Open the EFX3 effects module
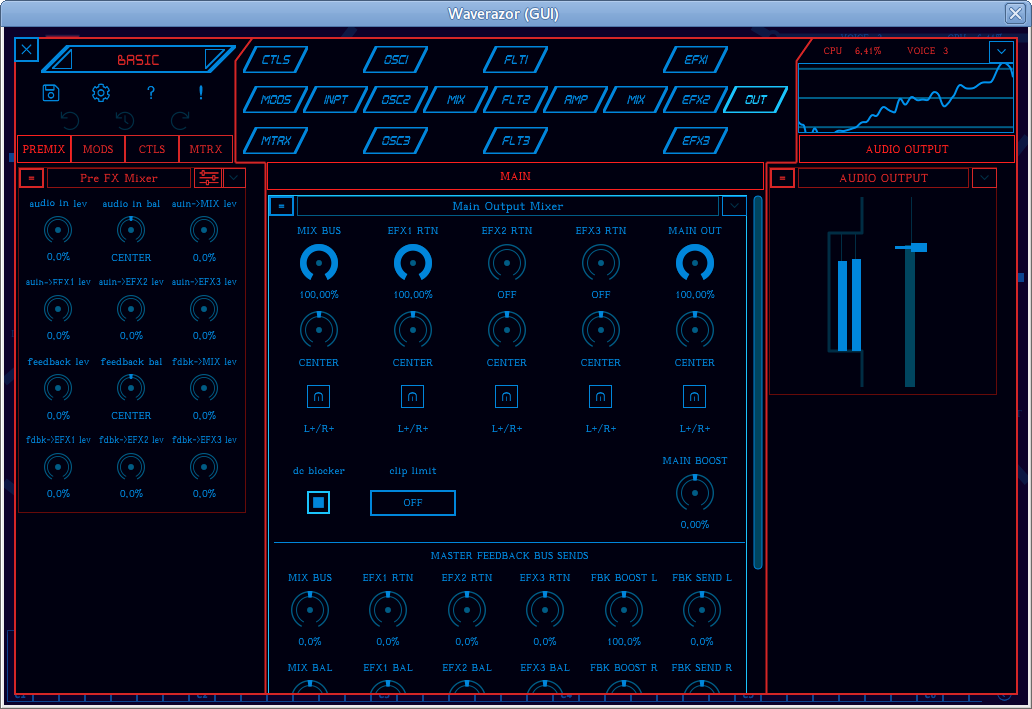The width and height of the screenshot is (1032, 709). [696, 141]
